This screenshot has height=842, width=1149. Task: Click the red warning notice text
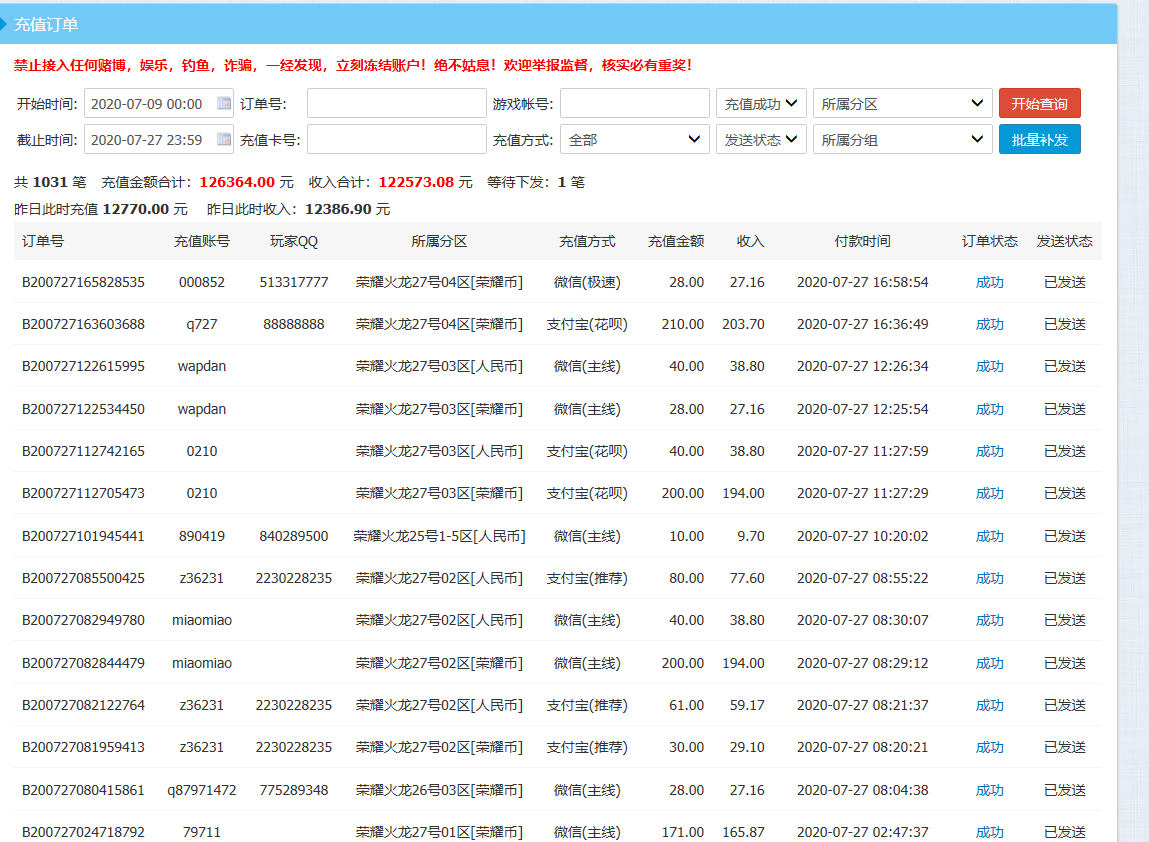point(352,65)
